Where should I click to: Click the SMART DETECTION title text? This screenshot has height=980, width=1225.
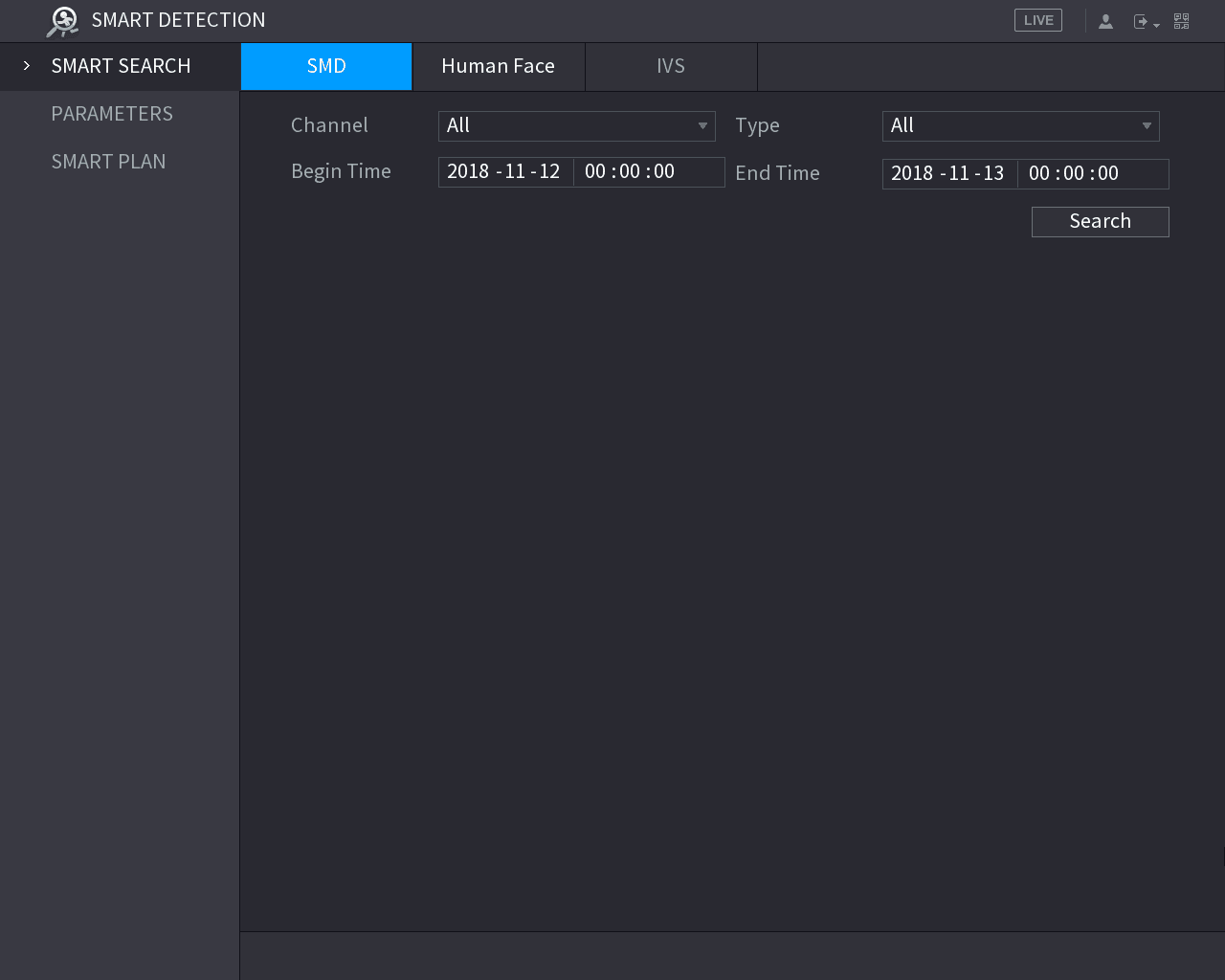(x=179, y=20)
